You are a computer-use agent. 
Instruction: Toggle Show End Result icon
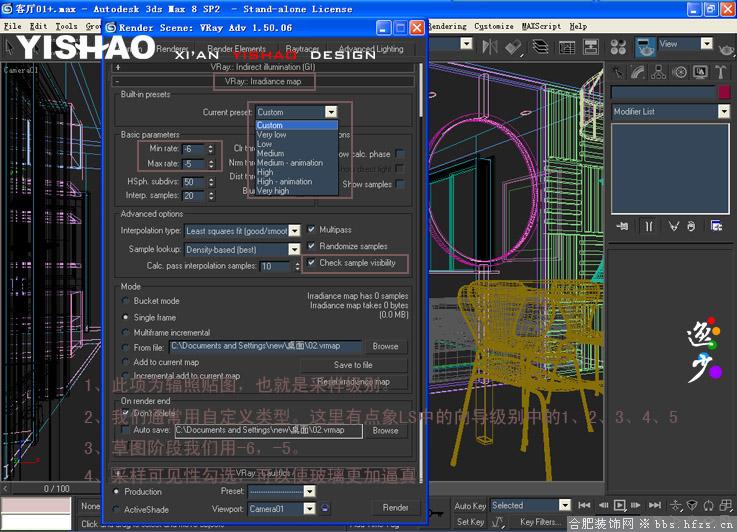click(649, 227)
